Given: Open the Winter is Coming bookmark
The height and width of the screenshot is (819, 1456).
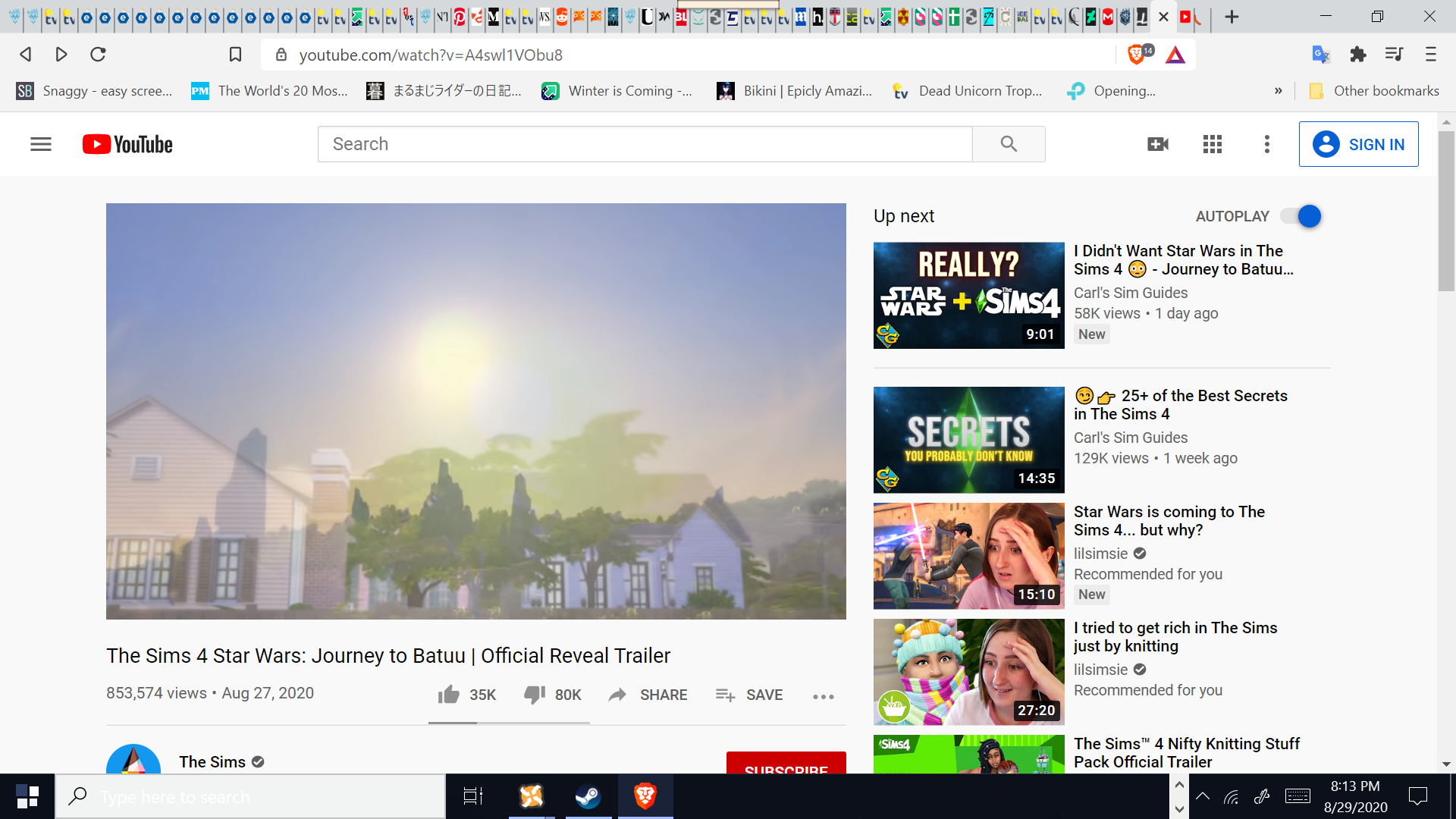Looking at the screenshot, I should click(617, 91).
